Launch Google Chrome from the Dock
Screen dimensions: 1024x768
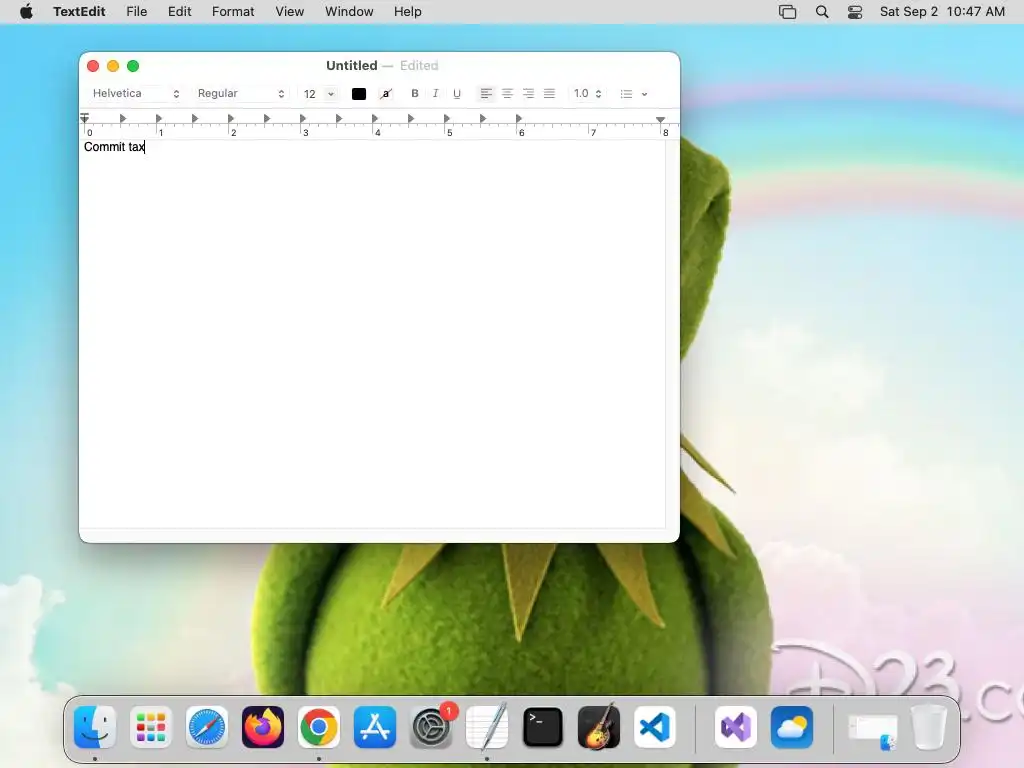319,727
